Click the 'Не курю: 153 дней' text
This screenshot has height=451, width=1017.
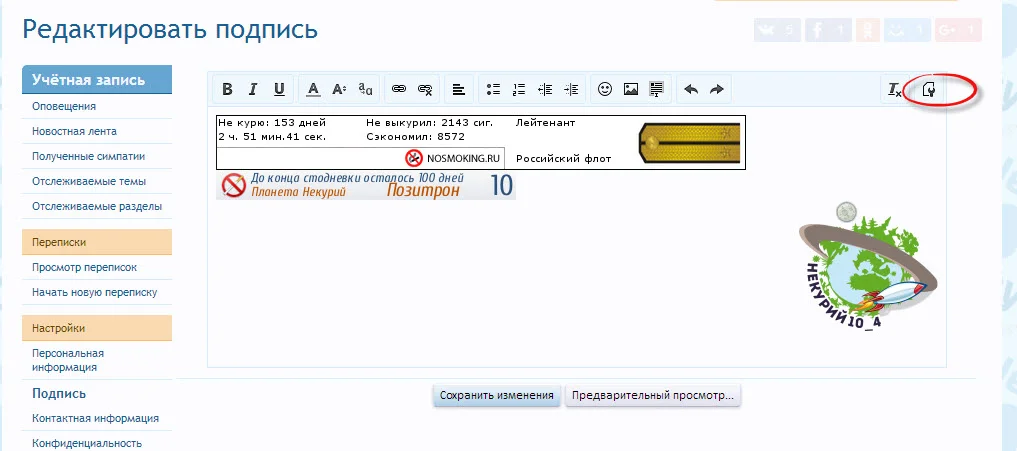[x=272, y=123]
